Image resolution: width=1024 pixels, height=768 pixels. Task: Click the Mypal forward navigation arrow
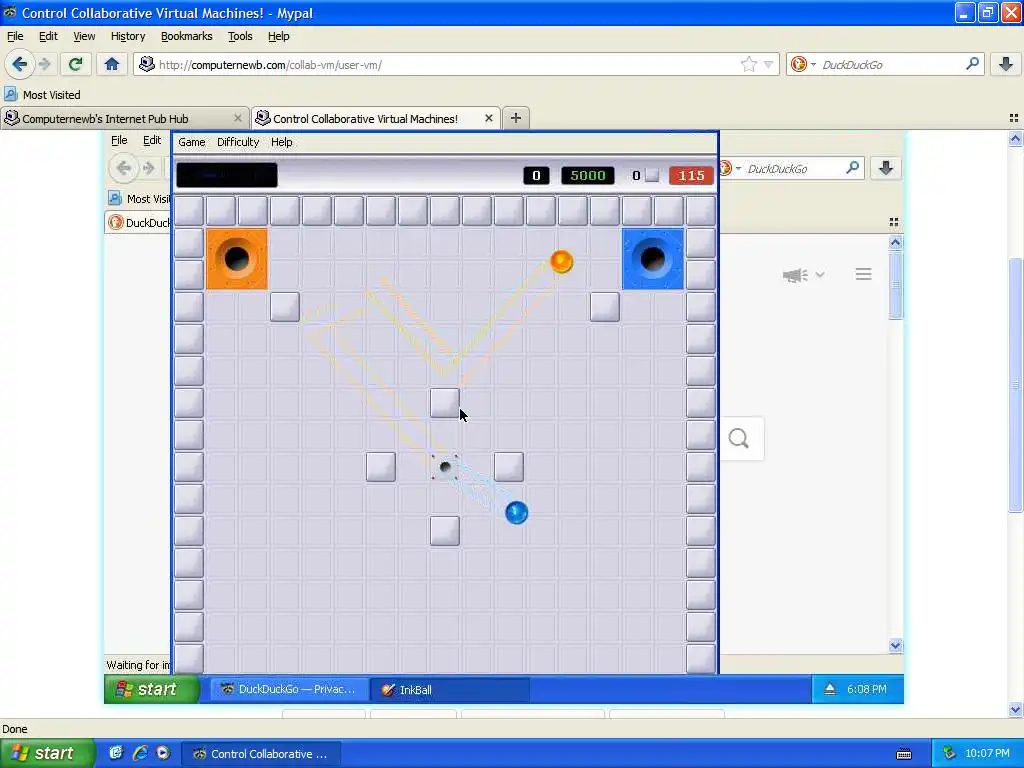click(44, 64)
